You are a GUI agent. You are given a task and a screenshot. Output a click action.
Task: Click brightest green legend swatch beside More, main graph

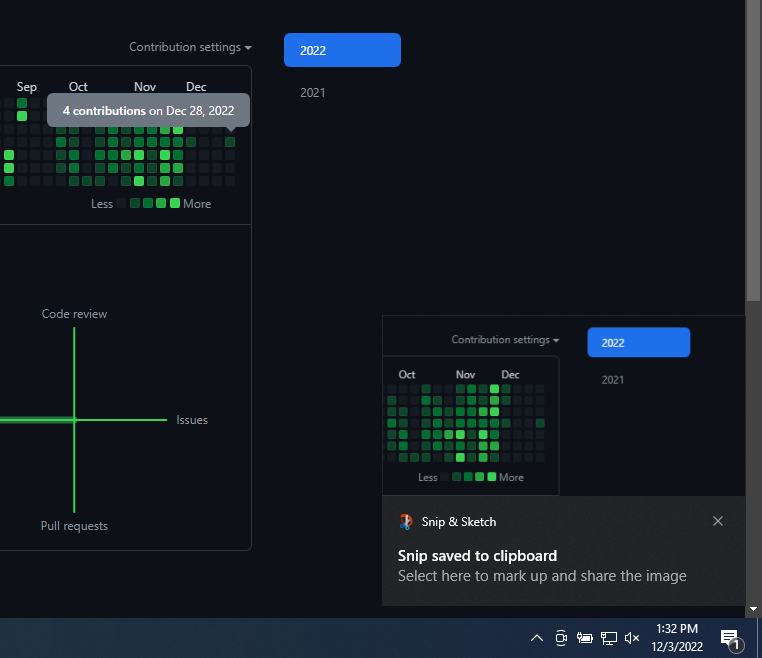coord(175,203)
